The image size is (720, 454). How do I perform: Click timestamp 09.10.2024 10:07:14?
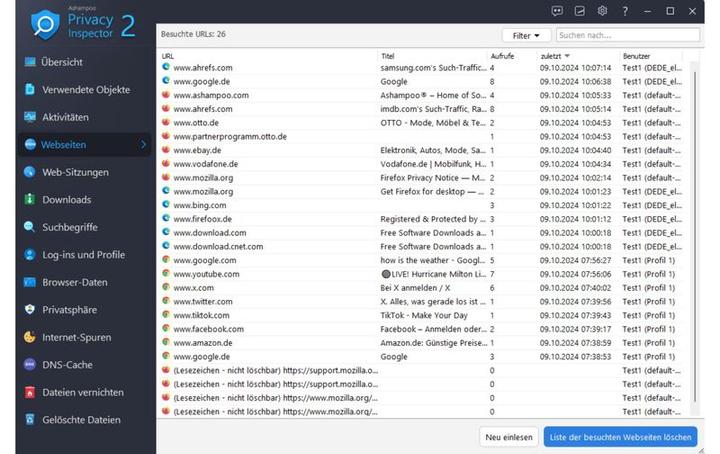tap(575, 67)
